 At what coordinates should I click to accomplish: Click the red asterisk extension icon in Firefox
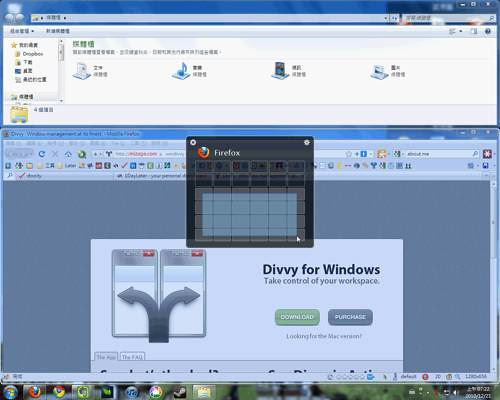(x=487, y=154)
